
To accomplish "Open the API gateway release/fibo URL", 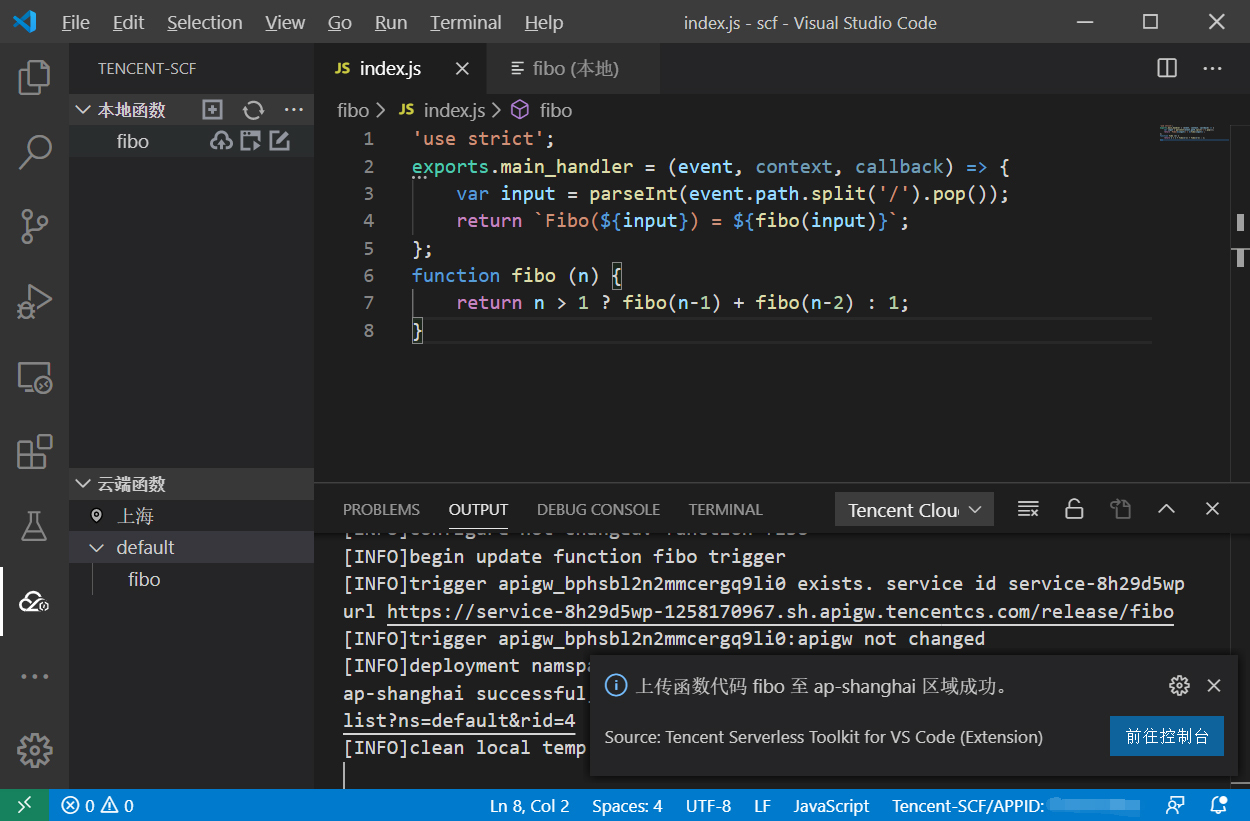I will point(780,611).
